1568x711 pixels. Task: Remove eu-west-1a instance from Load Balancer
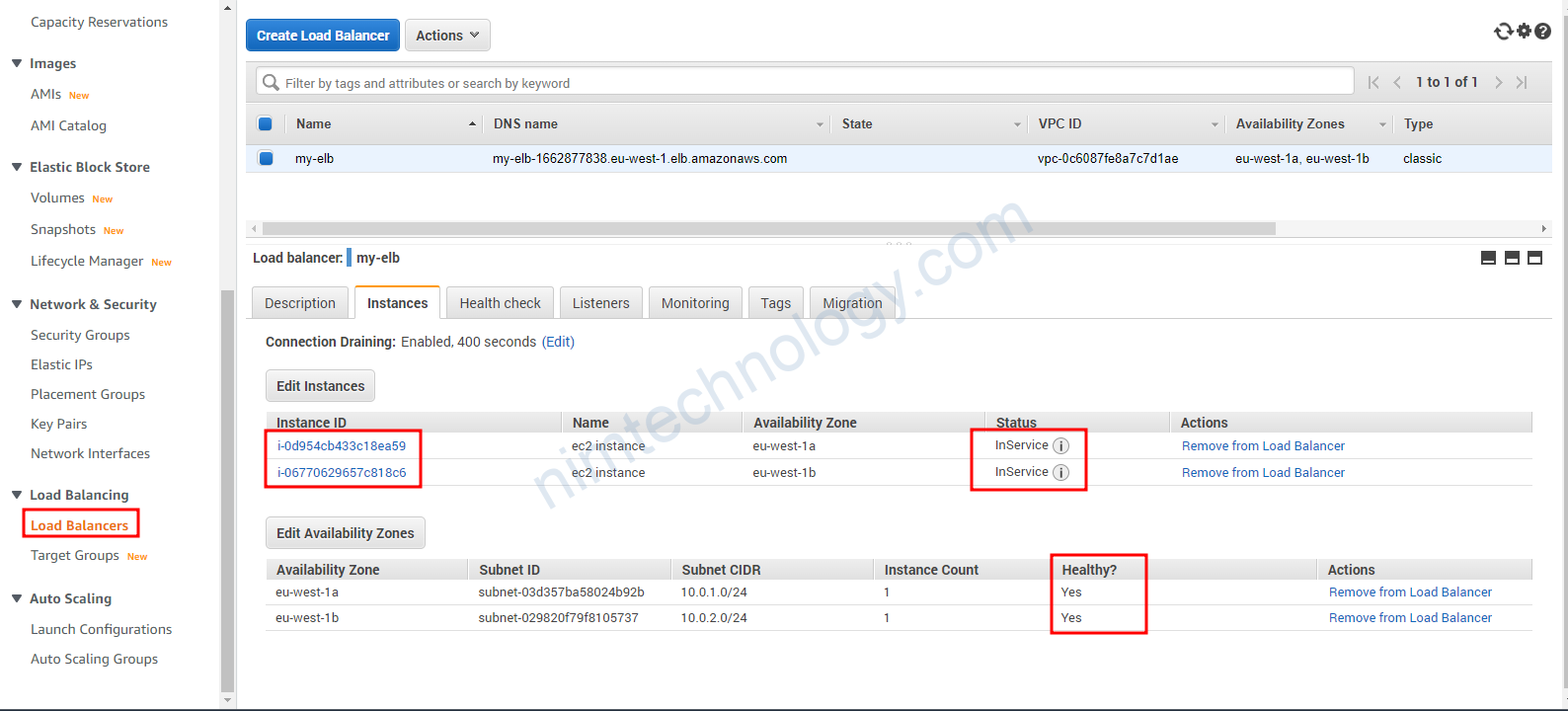pos(1263,445)
